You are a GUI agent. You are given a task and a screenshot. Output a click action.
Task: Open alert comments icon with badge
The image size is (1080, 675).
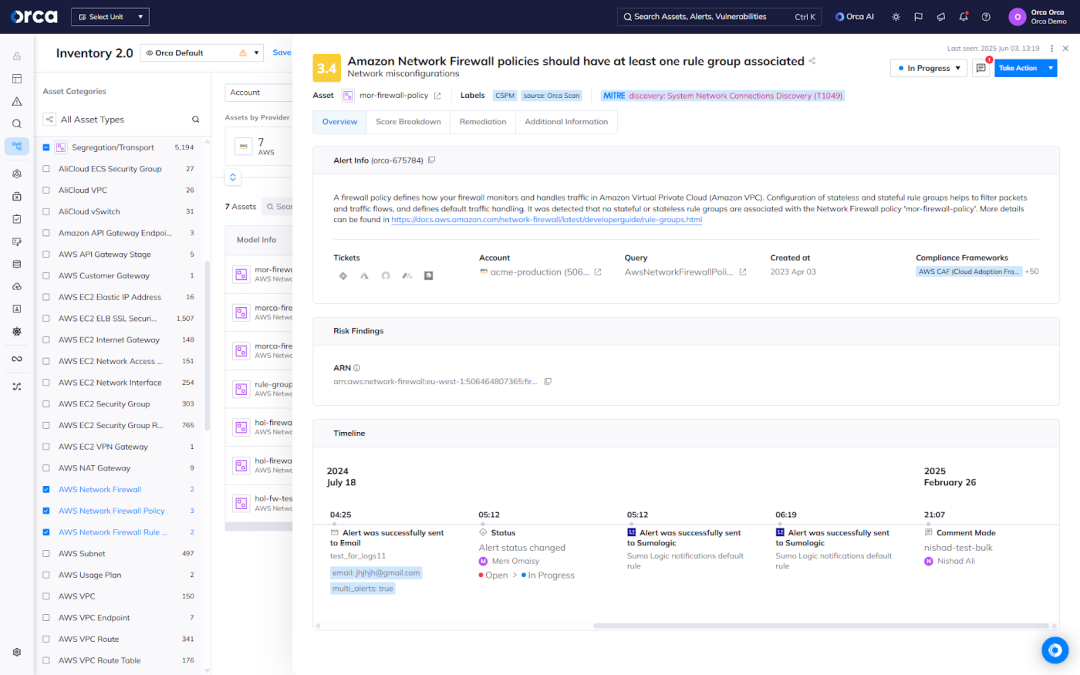pos(981,68)
